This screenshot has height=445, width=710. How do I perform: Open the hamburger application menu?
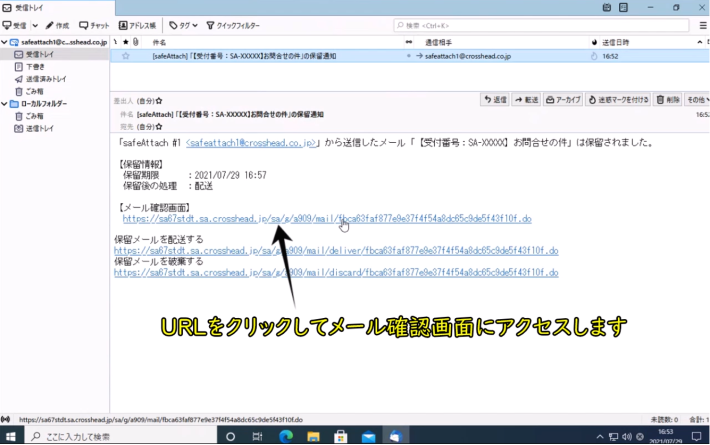703,25
